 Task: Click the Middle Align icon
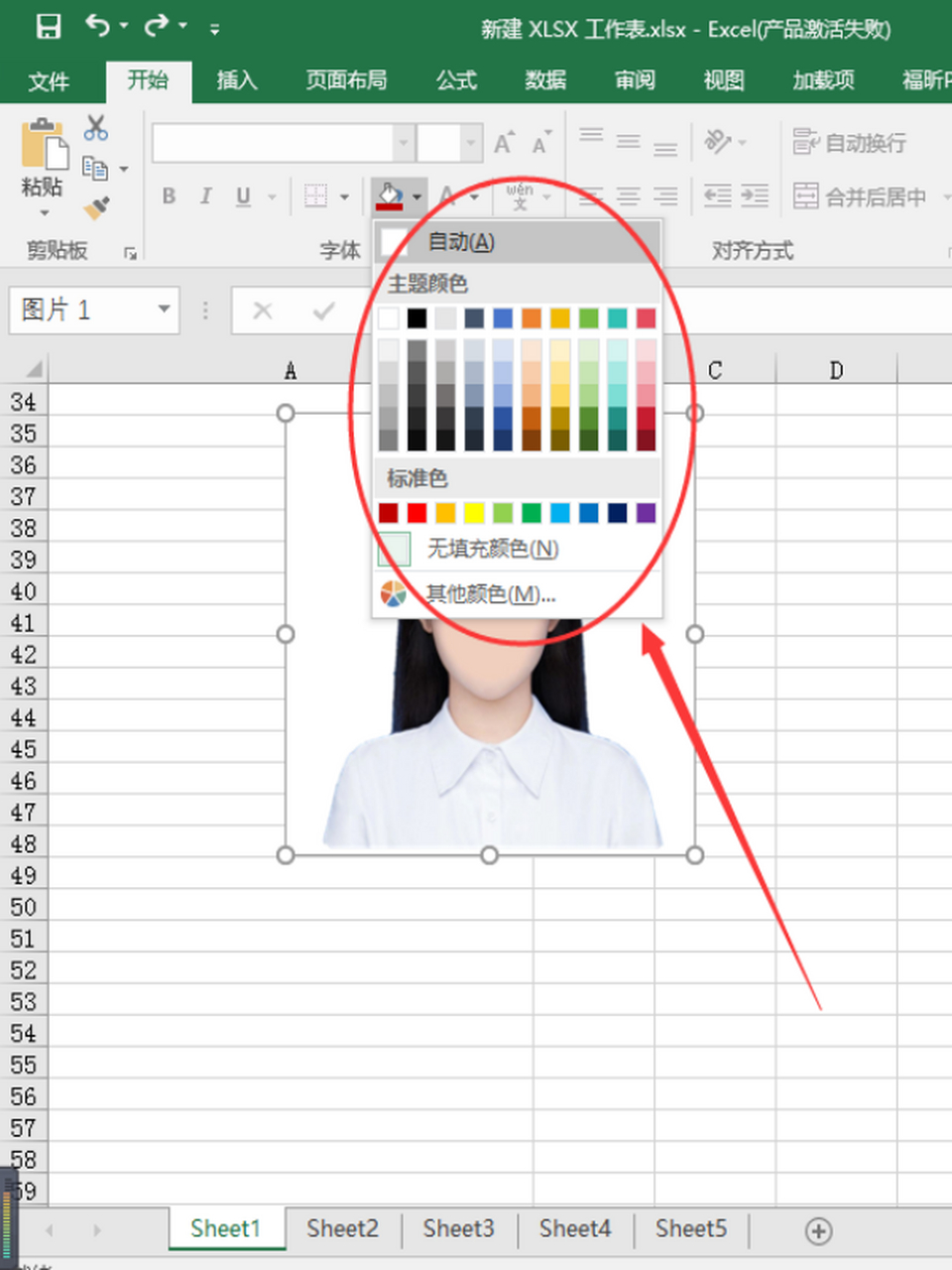[x=628, y=142]
